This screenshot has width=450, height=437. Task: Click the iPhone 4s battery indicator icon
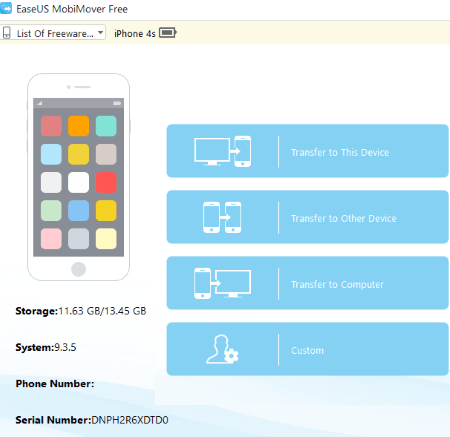click(x=168, y=33)
